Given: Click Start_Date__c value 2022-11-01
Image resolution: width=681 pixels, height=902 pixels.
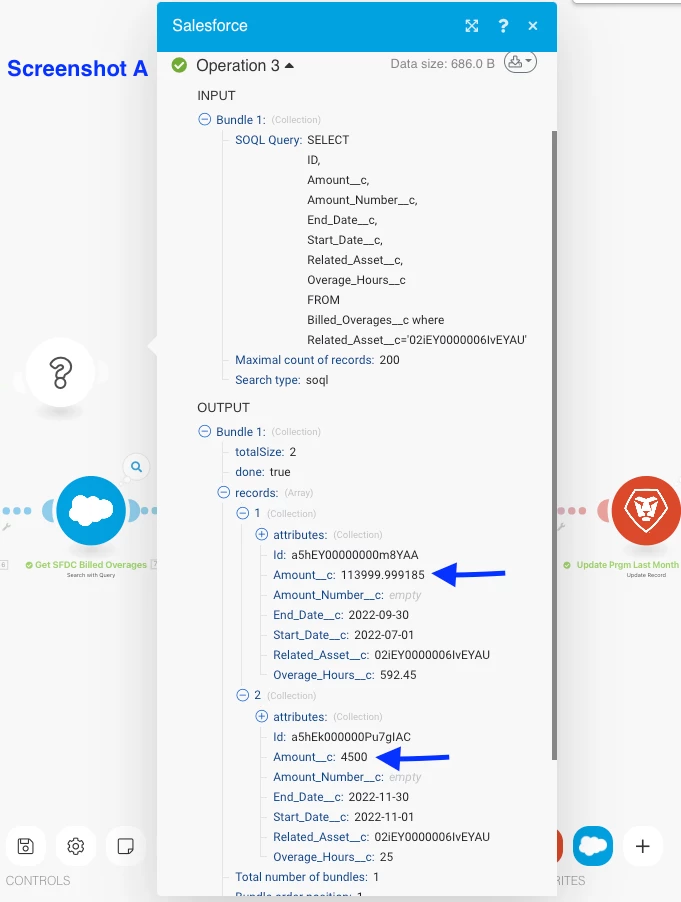Looking at the screenshot, I should point(384,817).
